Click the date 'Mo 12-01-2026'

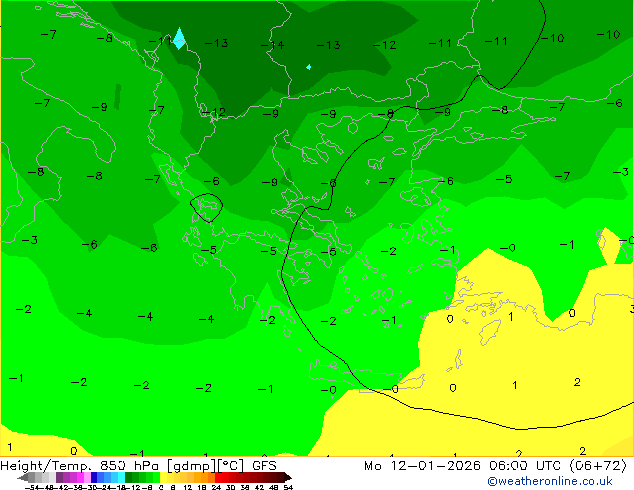(x=423, y=465)
